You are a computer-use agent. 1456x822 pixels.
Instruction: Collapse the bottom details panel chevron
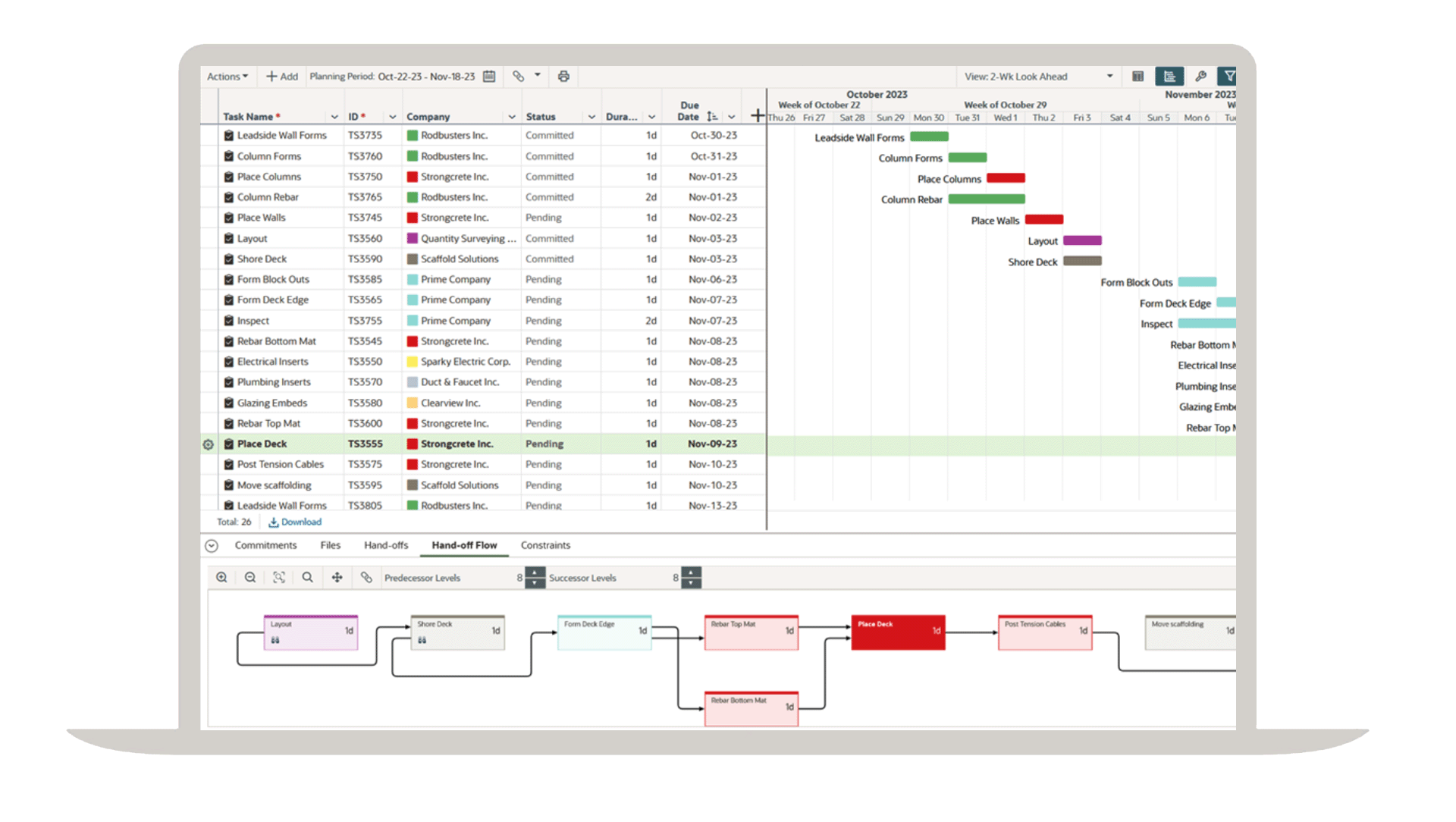click(212, 546)
